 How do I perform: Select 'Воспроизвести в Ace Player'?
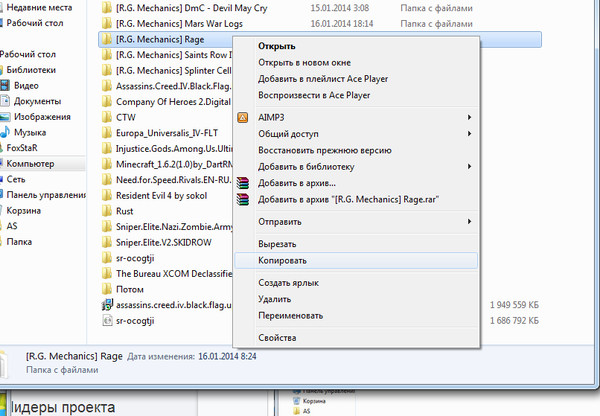[x=314, y=95]
